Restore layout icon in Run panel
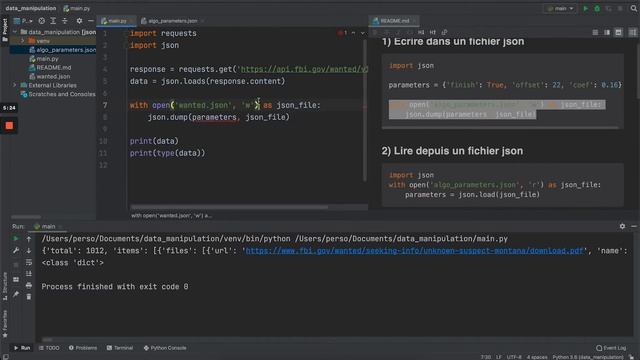This screenshot has height=360, width=640. (16, 280)
